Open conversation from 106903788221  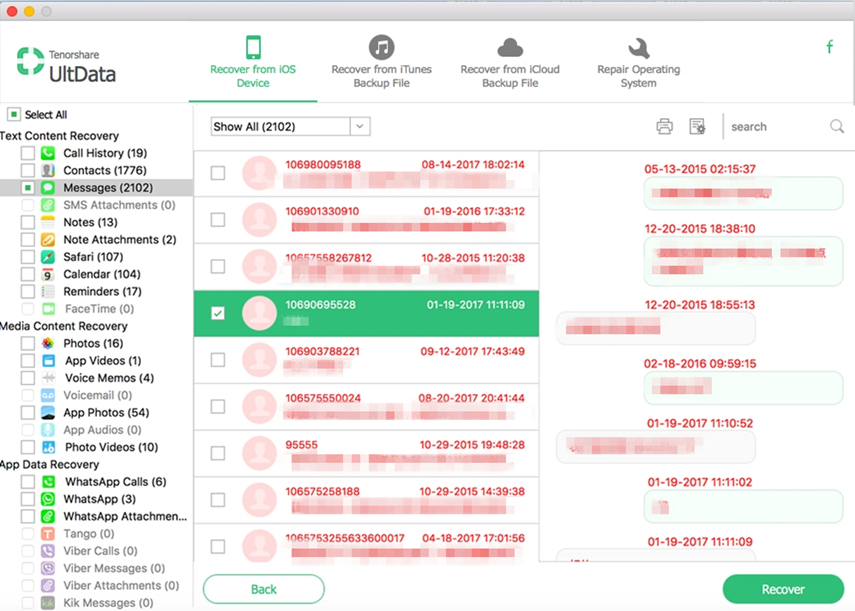366,360
